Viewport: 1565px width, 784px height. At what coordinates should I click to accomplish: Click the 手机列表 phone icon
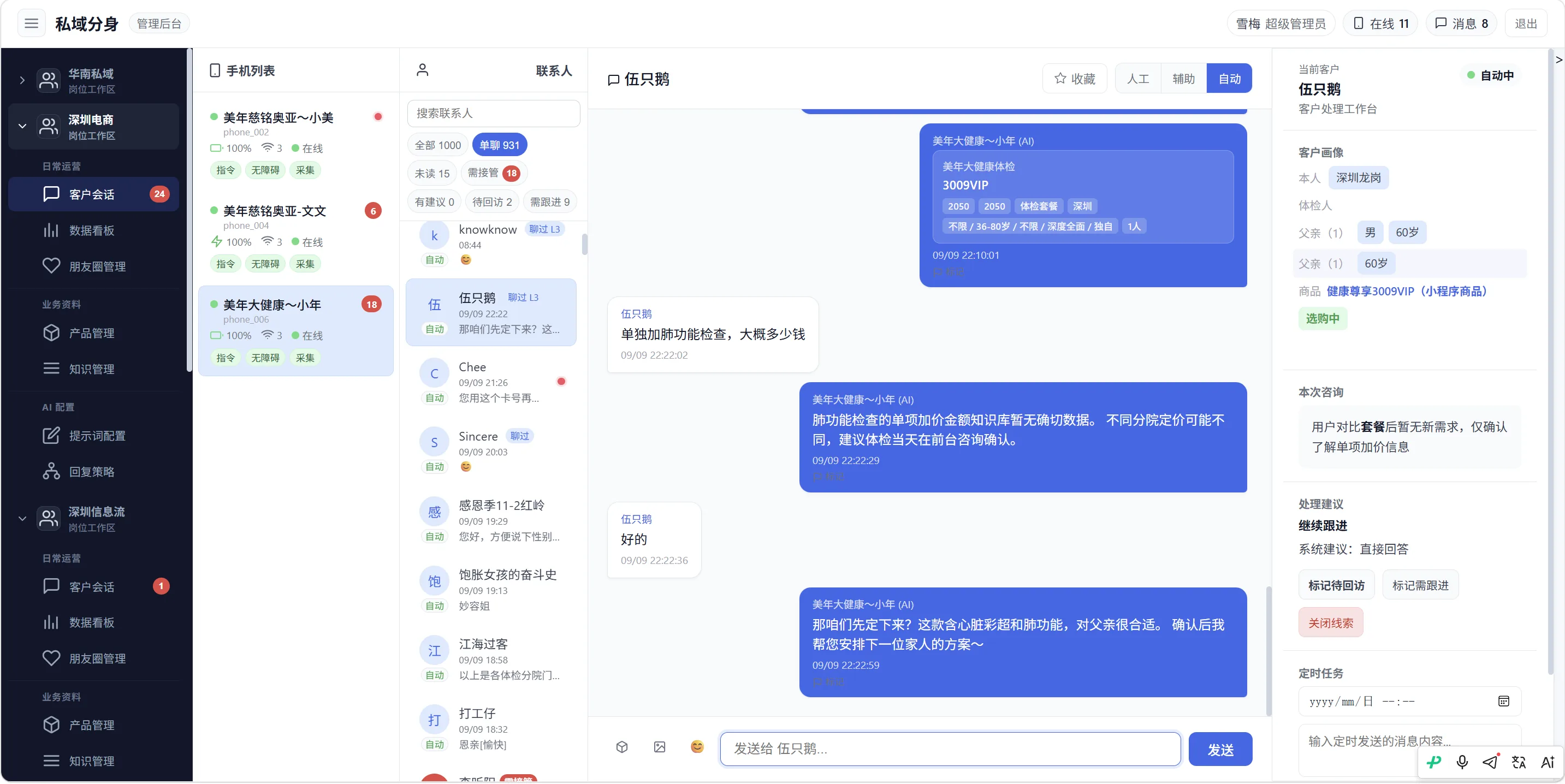215,70
